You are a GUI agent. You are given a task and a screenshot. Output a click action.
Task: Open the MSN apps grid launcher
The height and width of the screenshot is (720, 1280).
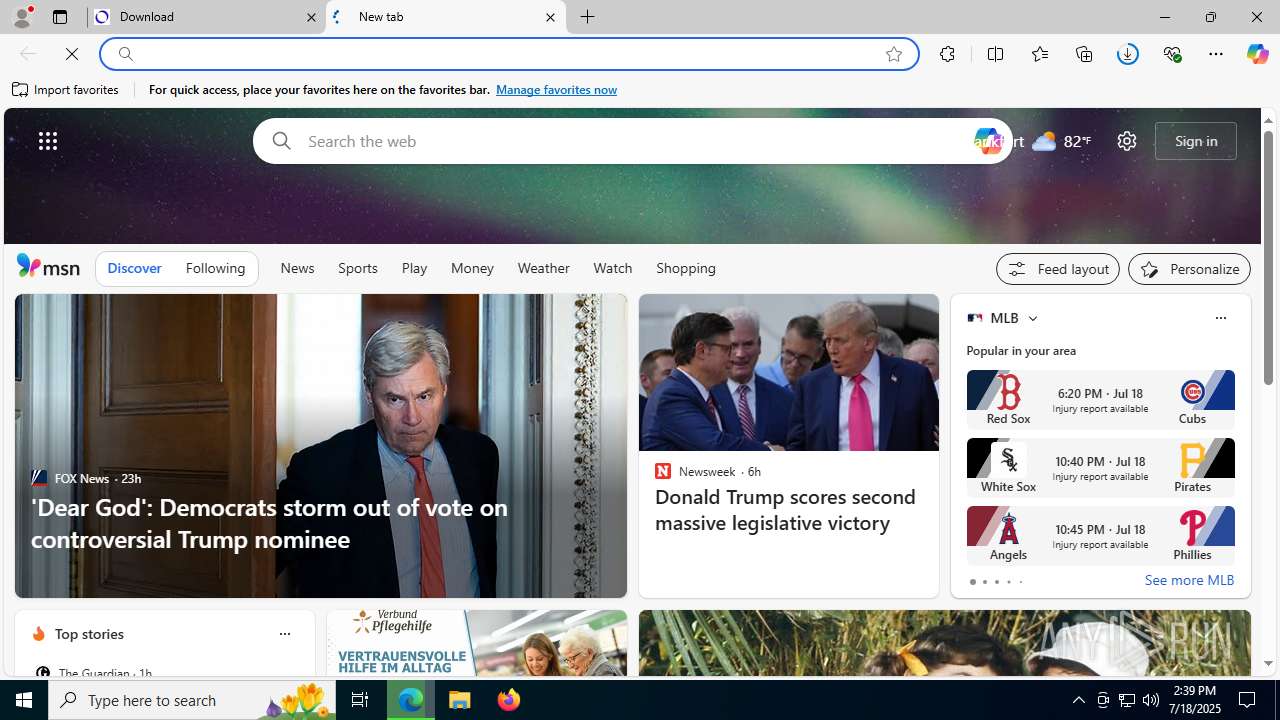click(x=48, y=141)
